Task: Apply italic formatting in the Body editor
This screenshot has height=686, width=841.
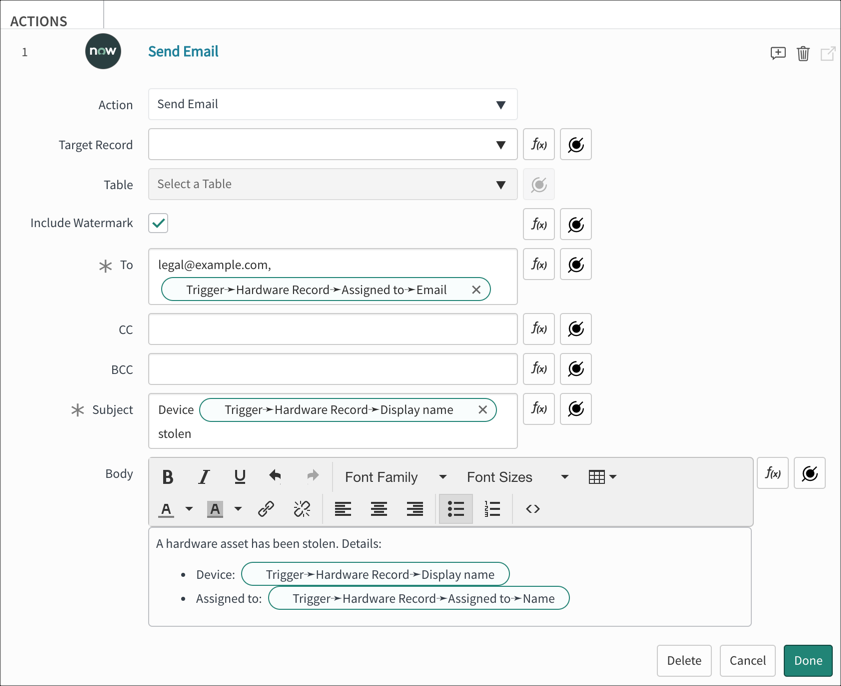Action: pos(203,477)
